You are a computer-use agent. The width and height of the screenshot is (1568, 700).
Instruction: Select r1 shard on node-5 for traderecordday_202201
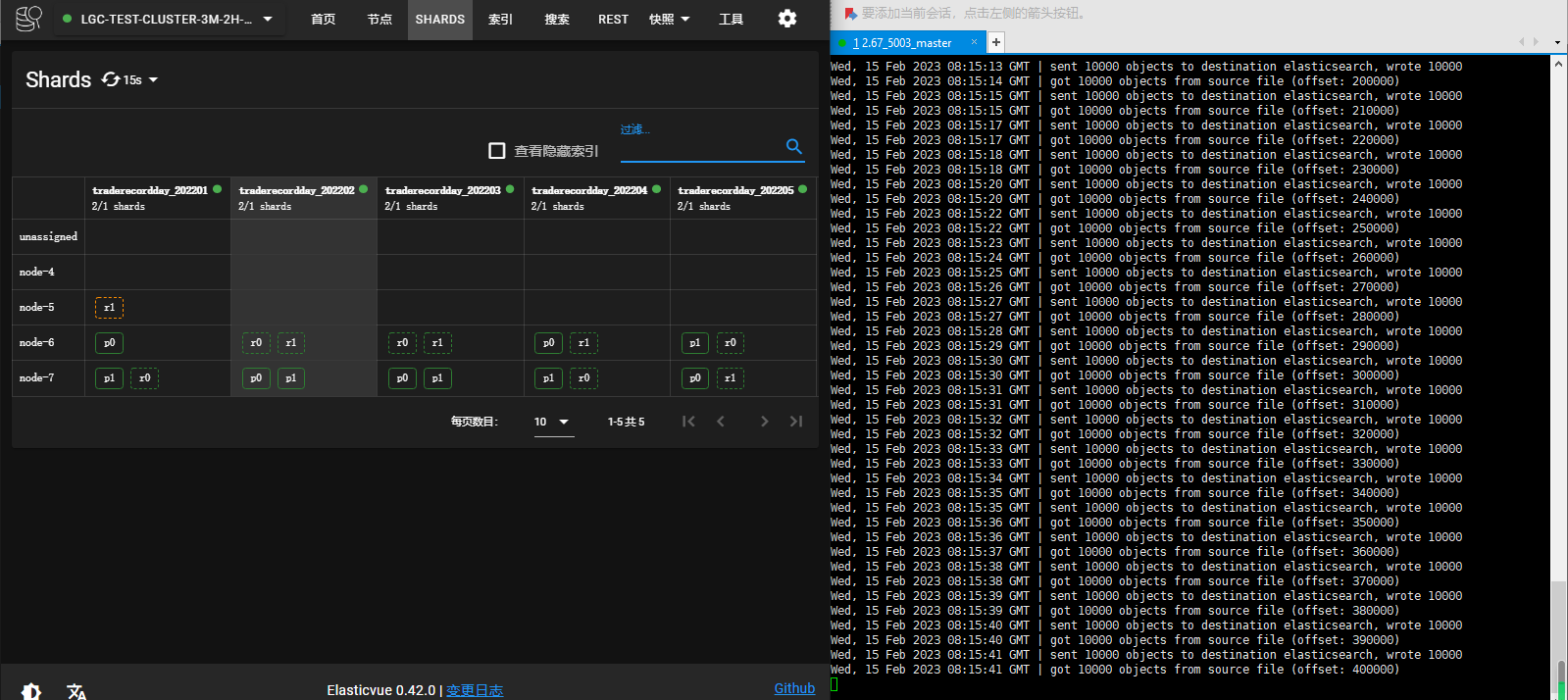tap(109, 308)
